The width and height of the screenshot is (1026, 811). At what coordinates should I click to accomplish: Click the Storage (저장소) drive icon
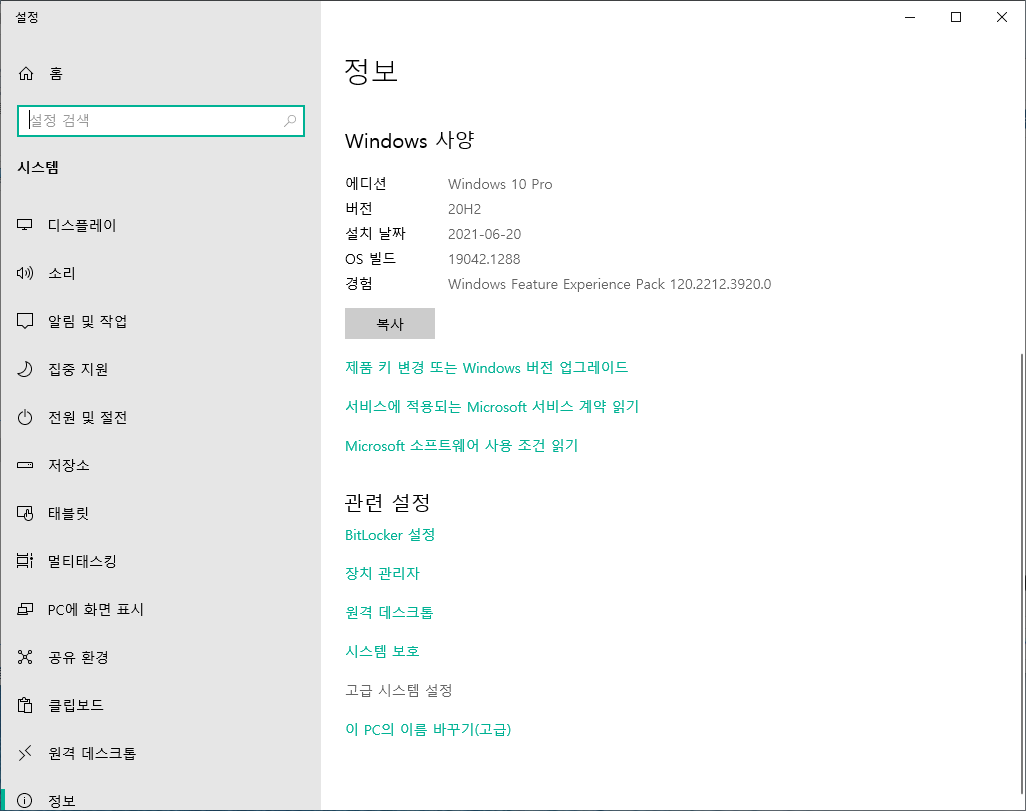(25, 465)
